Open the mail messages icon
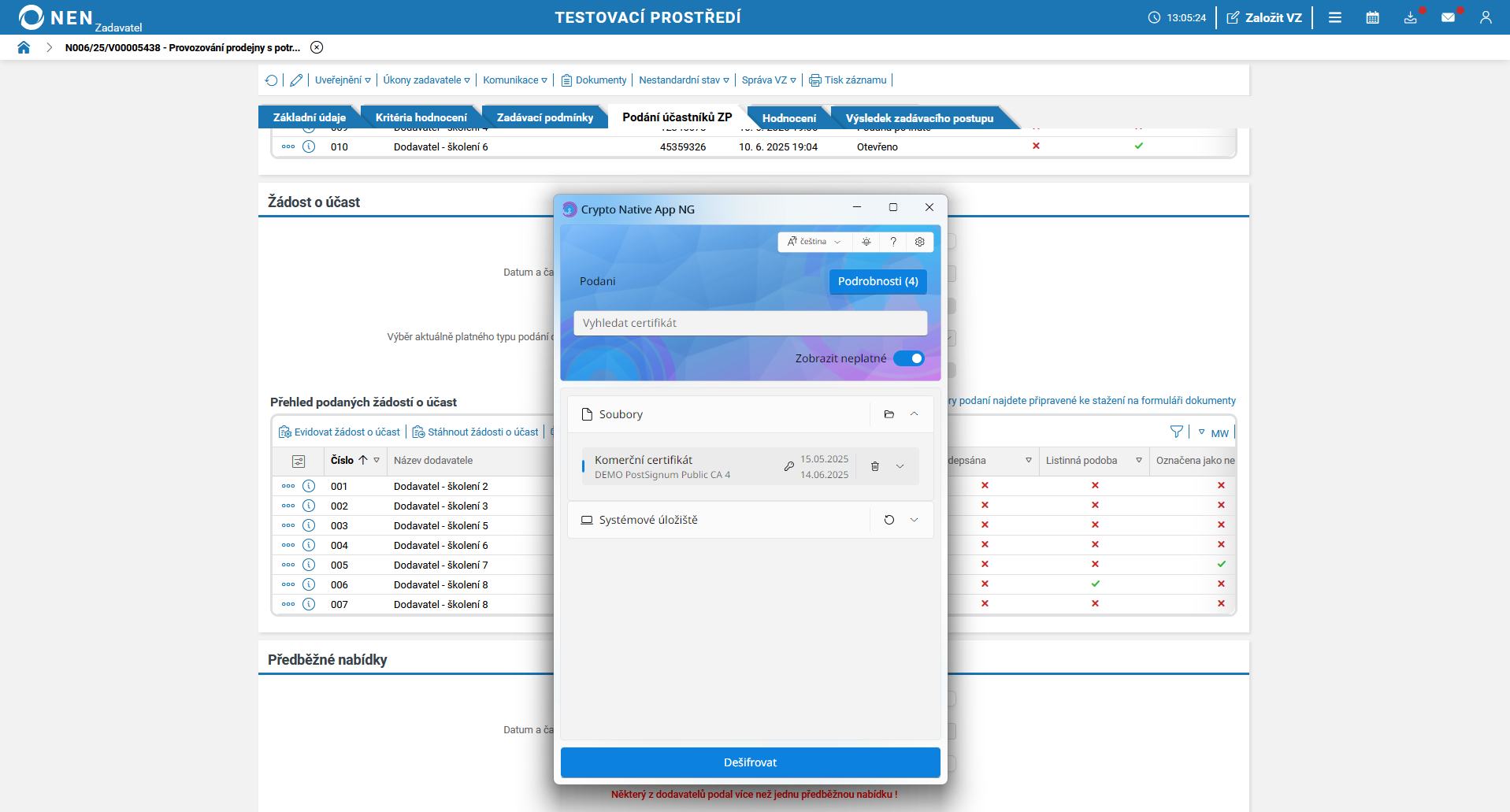Screen dimensions: 1510x812 1448,17
